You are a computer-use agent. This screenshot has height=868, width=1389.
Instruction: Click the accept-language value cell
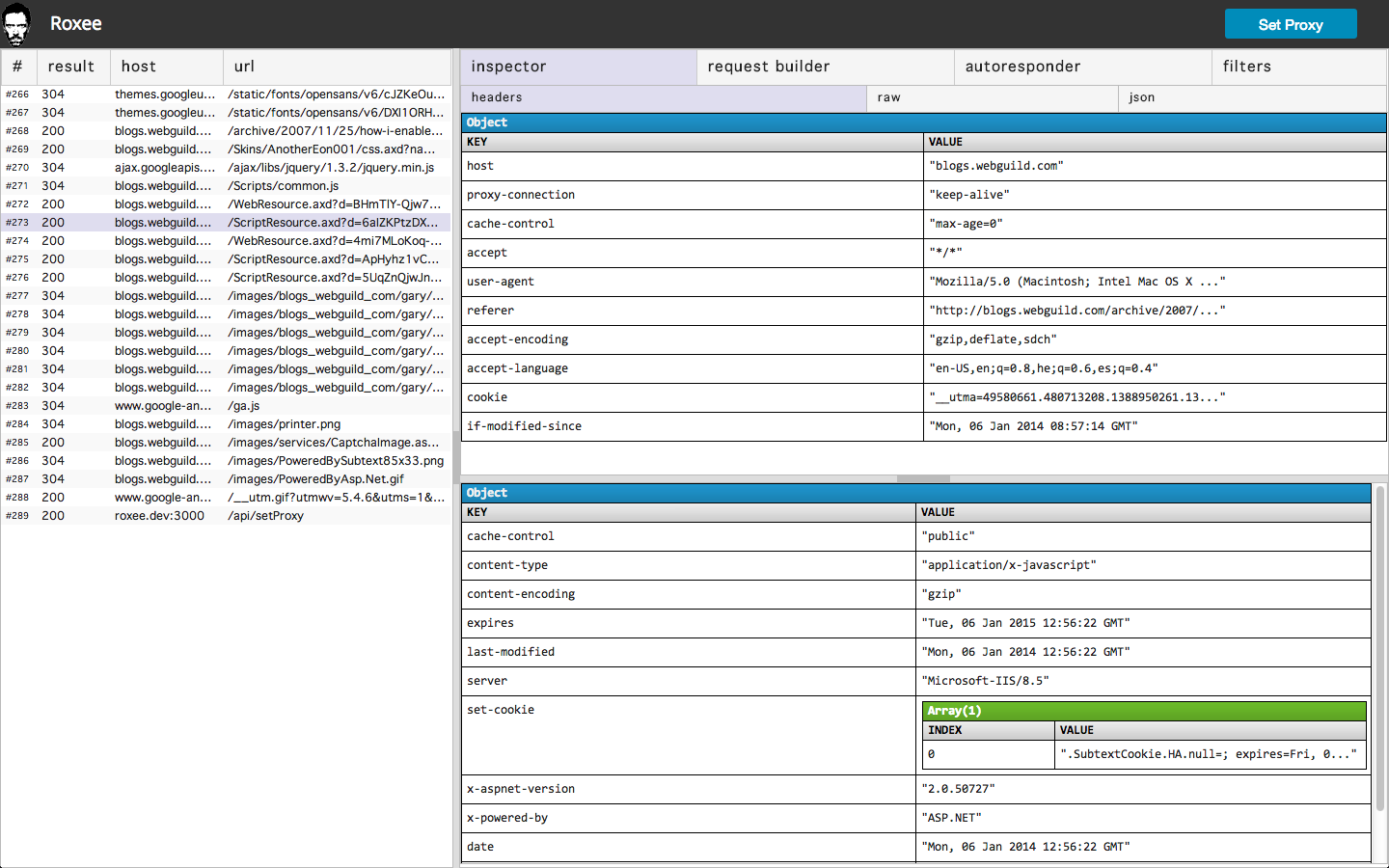(x=1155, y=368)
